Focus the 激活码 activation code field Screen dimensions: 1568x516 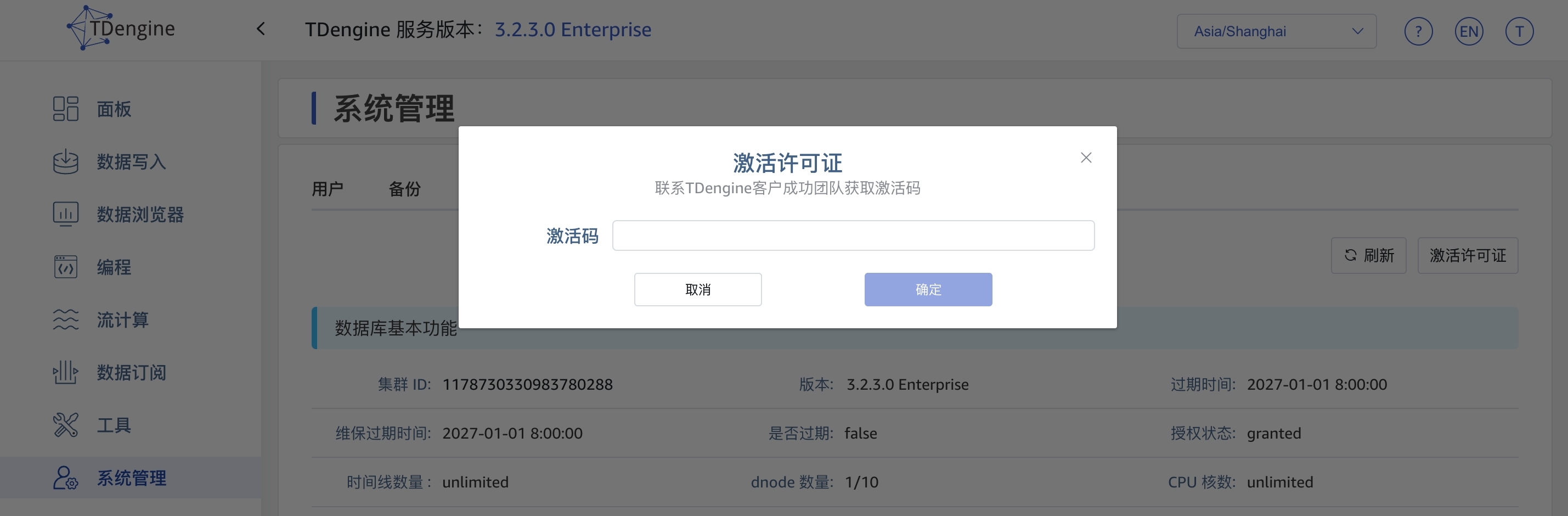[x=853, y=235]
